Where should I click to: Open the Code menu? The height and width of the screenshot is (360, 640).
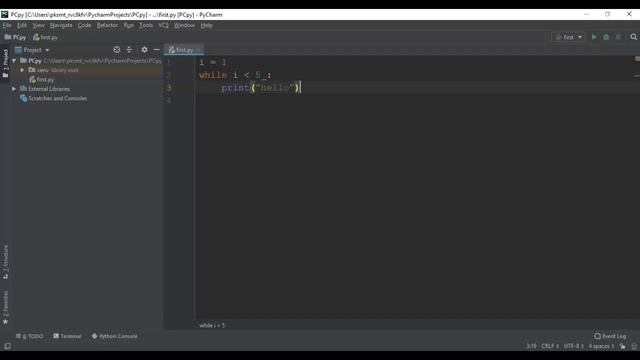[84, 25]
